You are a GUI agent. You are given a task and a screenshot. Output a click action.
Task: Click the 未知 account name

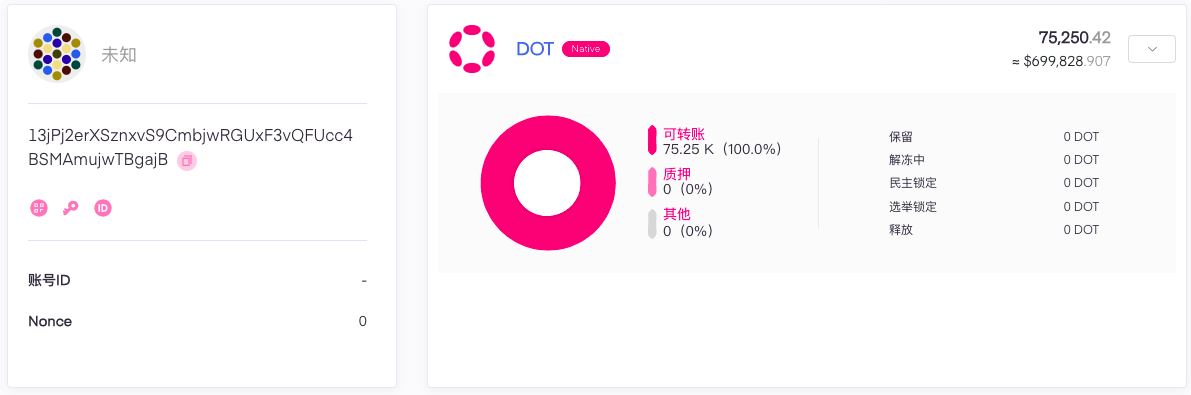(118, 55)
